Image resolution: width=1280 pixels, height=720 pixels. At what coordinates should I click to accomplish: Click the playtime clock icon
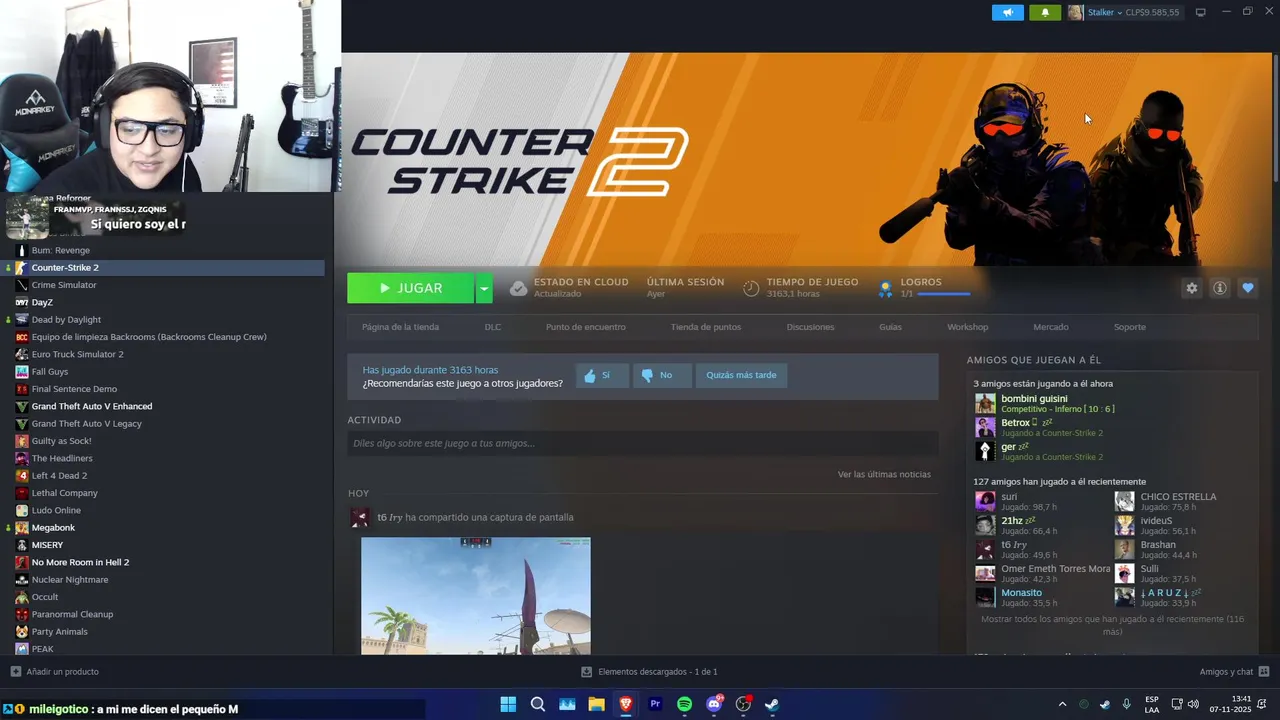[x=751, y=288]
